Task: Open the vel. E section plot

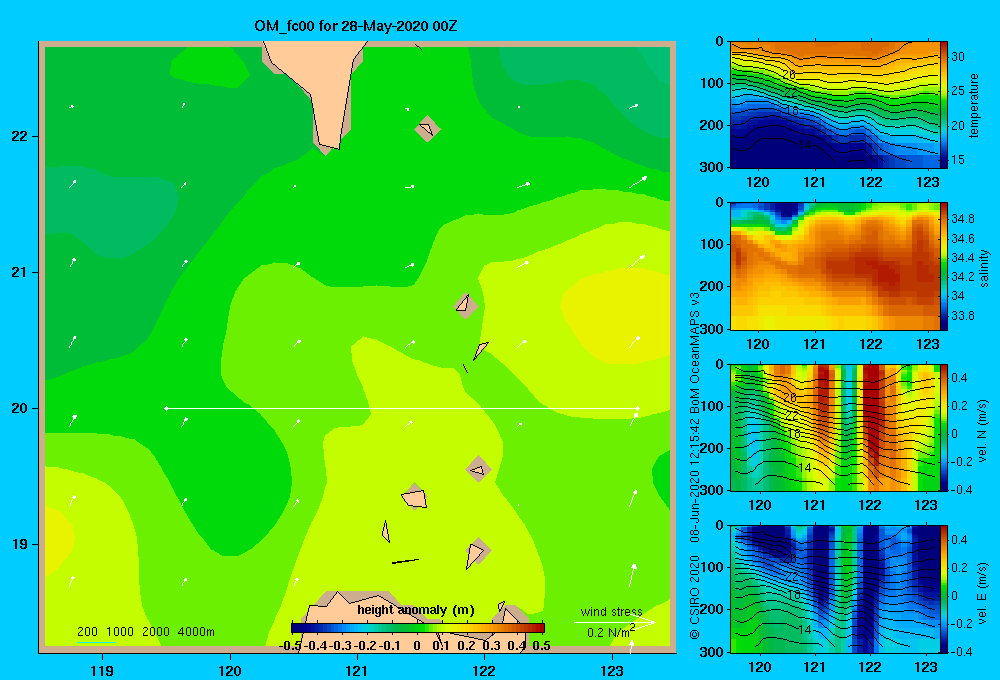Action: (835, 589)
